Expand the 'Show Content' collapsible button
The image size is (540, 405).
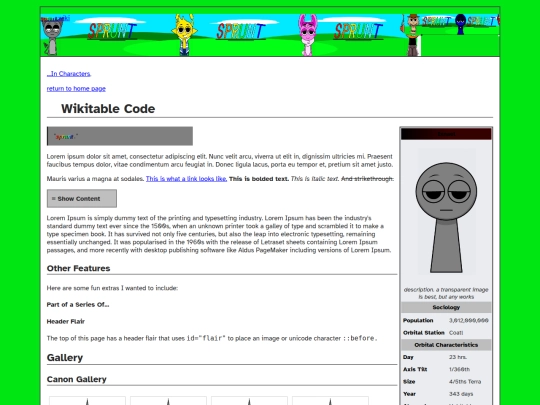tap(82, 199)
